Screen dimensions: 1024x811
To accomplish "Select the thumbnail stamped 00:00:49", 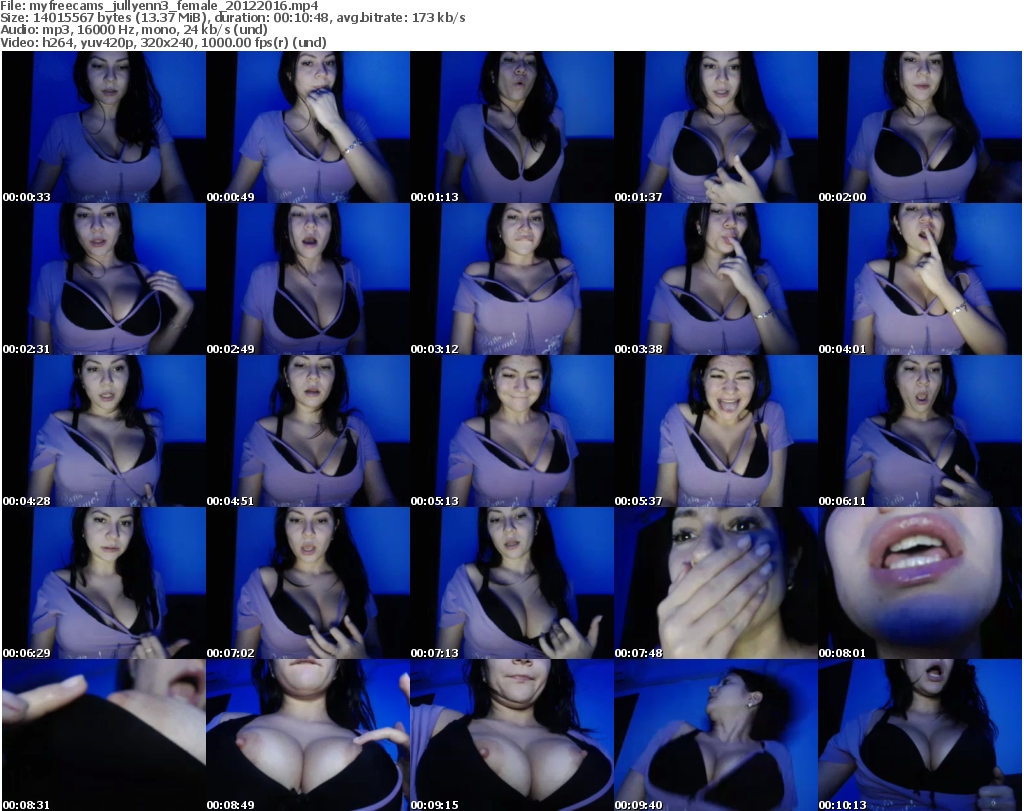I will 308,127.
